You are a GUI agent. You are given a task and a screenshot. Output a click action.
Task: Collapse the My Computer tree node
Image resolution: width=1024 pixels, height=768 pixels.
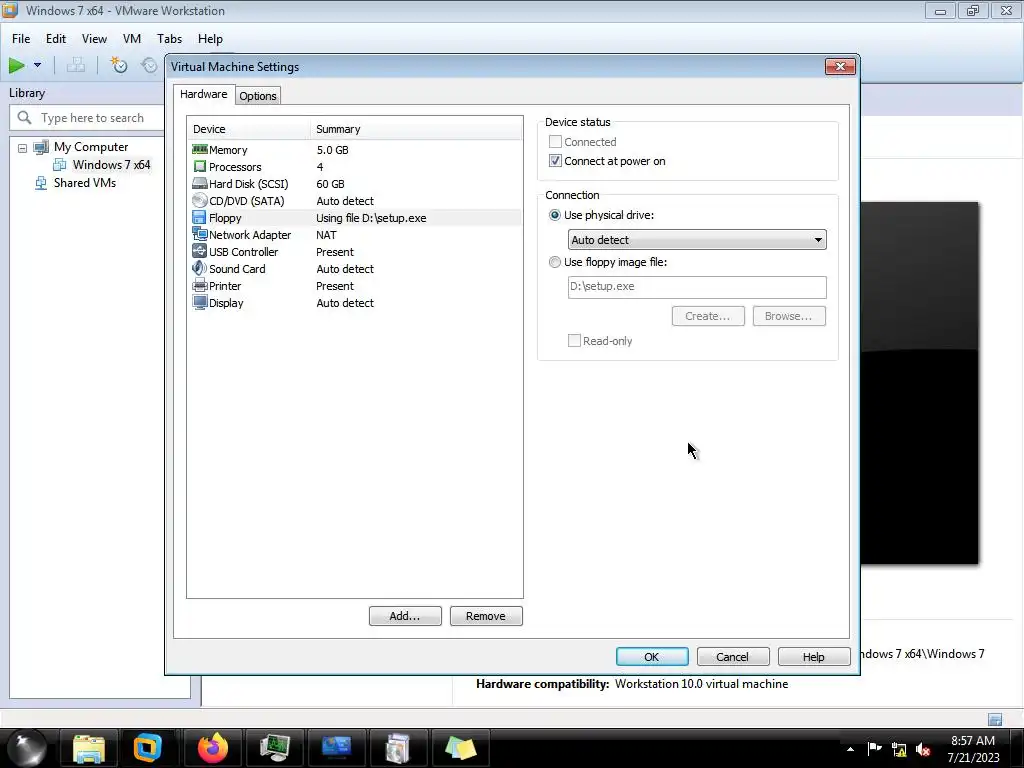[22, 148]
